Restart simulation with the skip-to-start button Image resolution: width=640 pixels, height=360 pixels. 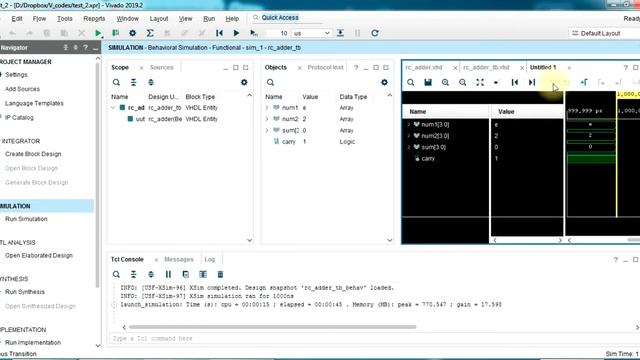(x=219, y=33)
